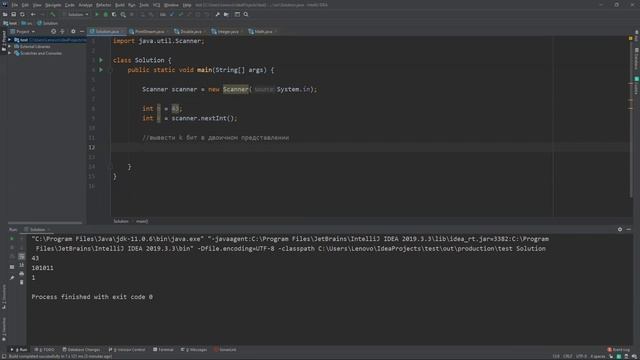Click the Back navigation arrow
The image size is (640, 360).
coord(33,14)
